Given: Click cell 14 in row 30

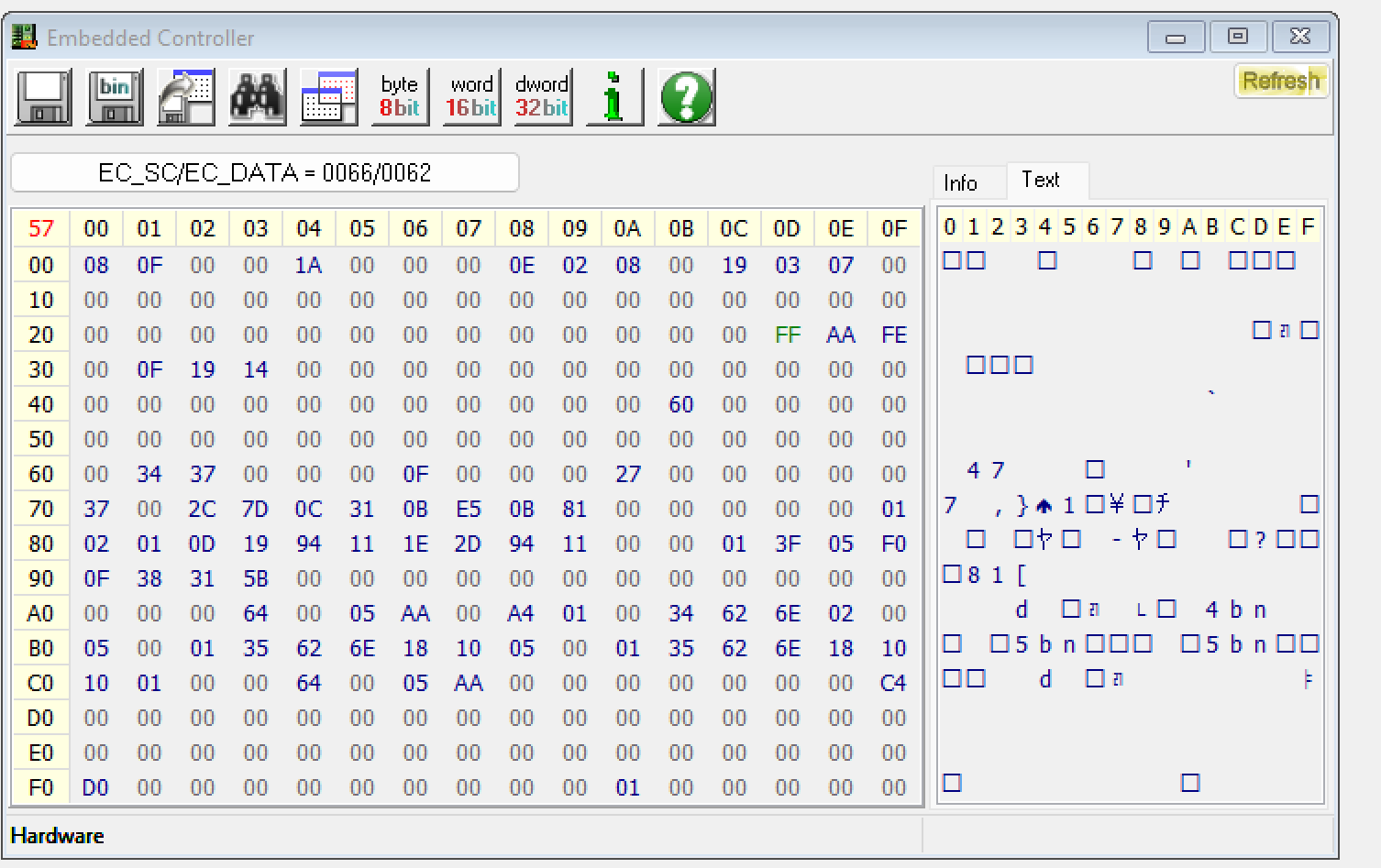Looking at the screenshot, I should [256, 369].
